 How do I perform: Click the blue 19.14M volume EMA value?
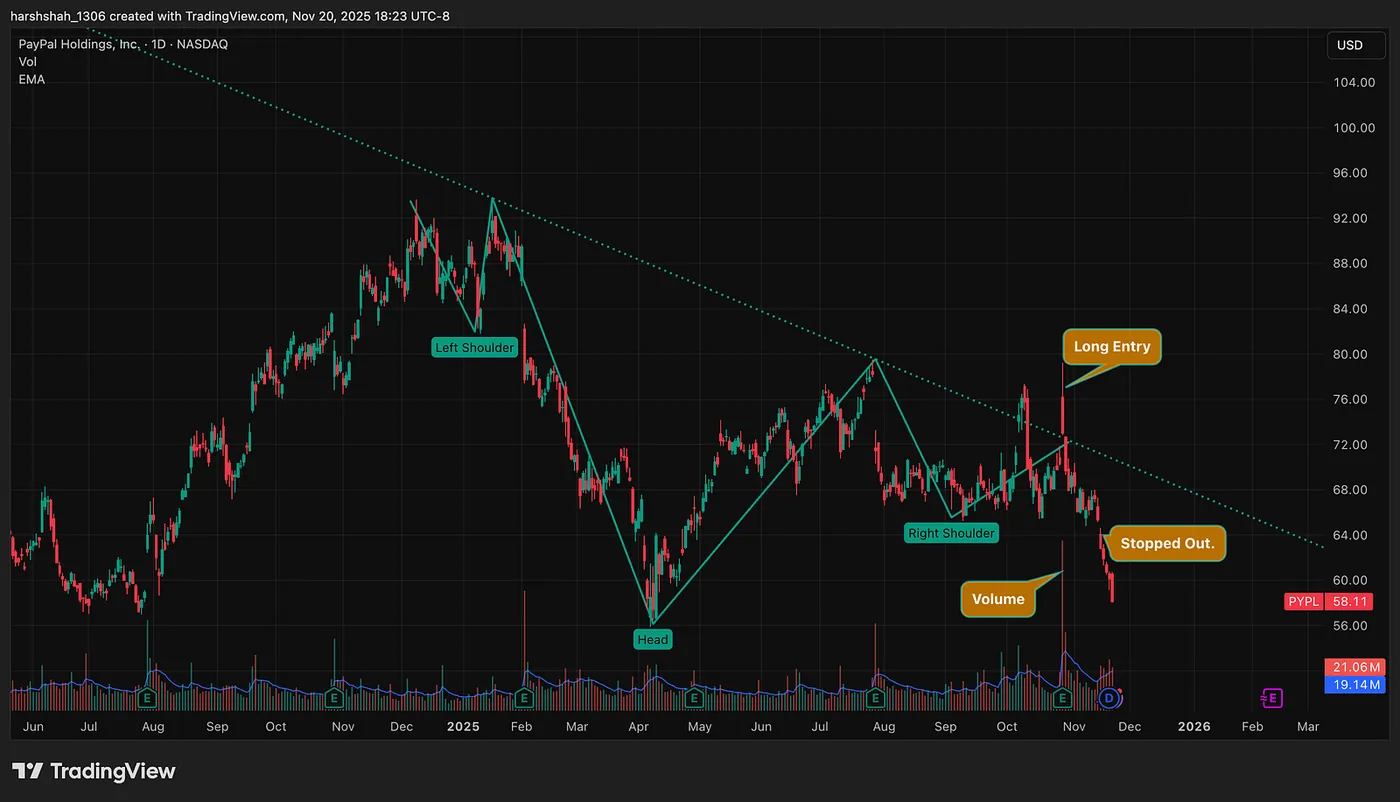[1353, 685]
